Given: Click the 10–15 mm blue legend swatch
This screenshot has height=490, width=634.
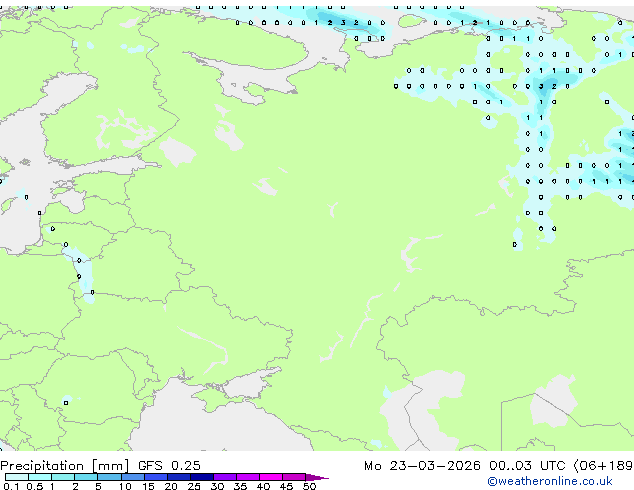Looking at the screenshot, I should [133, 477].
